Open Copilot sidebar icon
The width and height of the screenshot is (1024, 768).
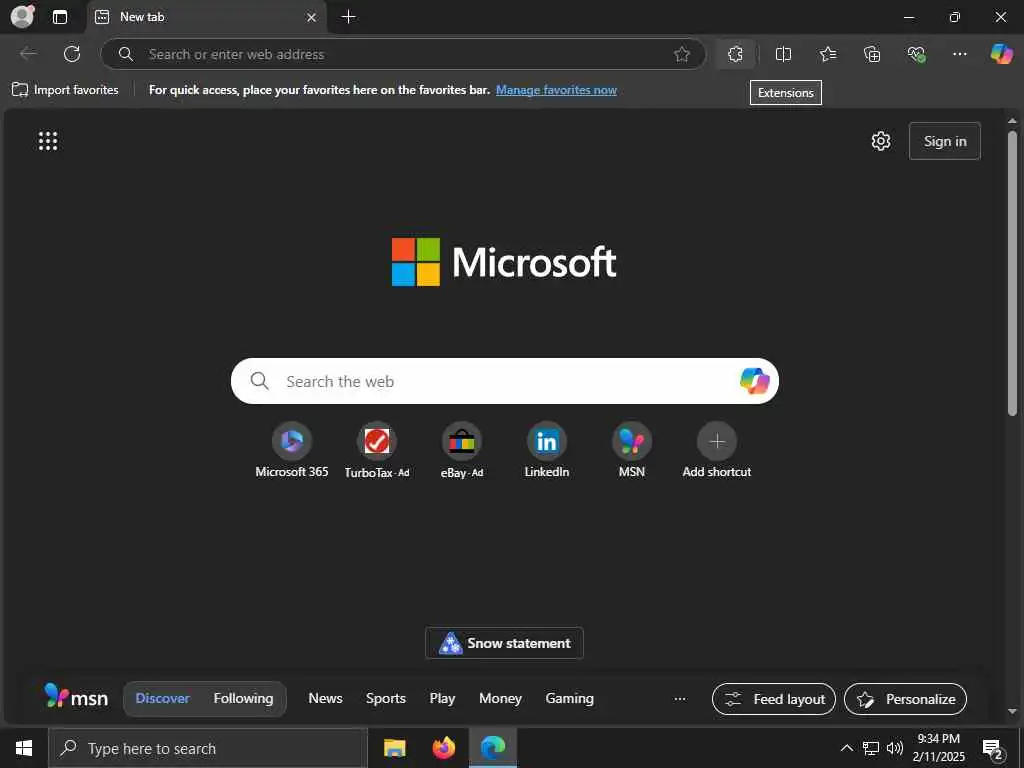[1001, 54]
